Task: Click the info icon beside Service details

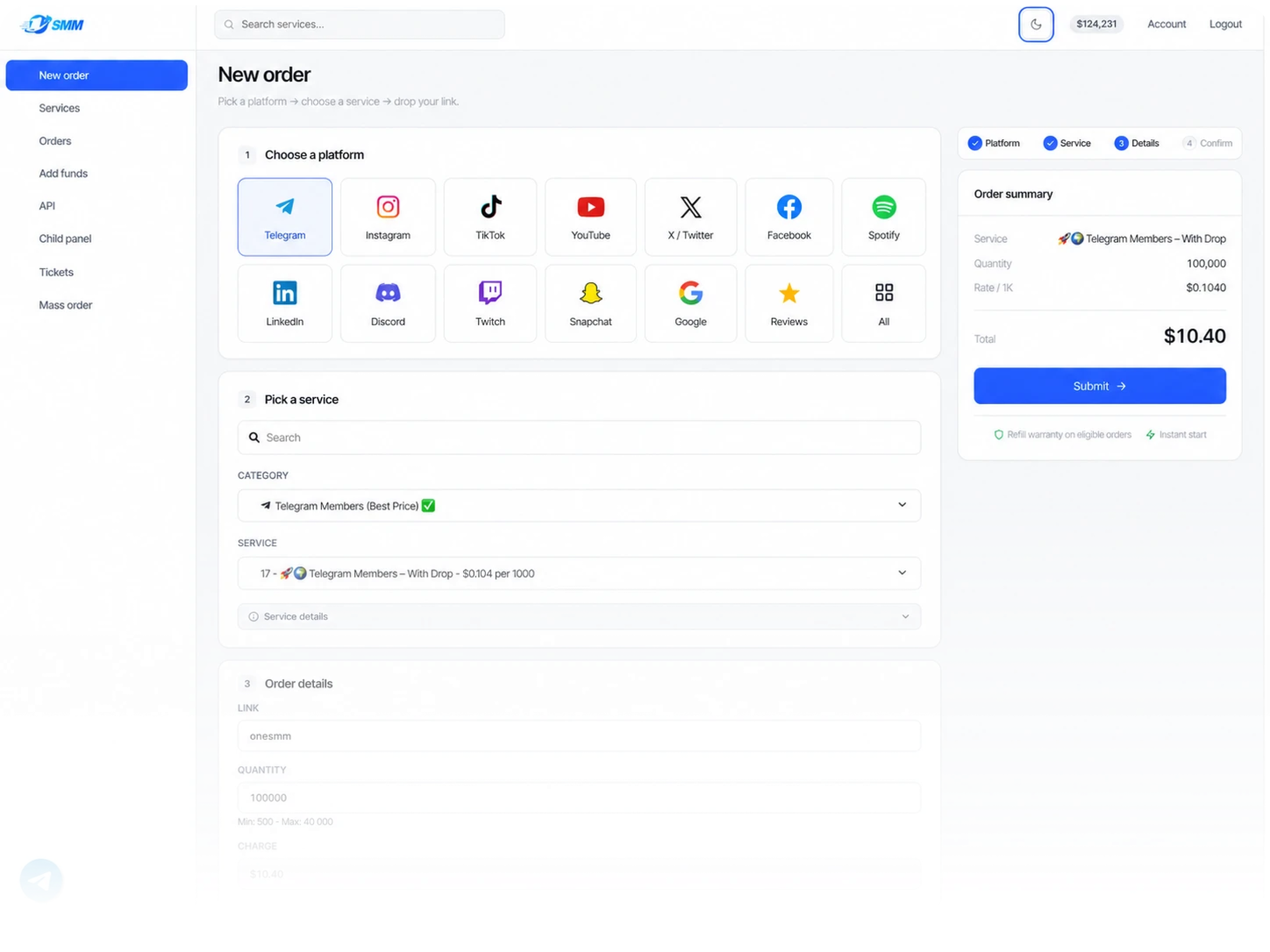Action: 253,616
